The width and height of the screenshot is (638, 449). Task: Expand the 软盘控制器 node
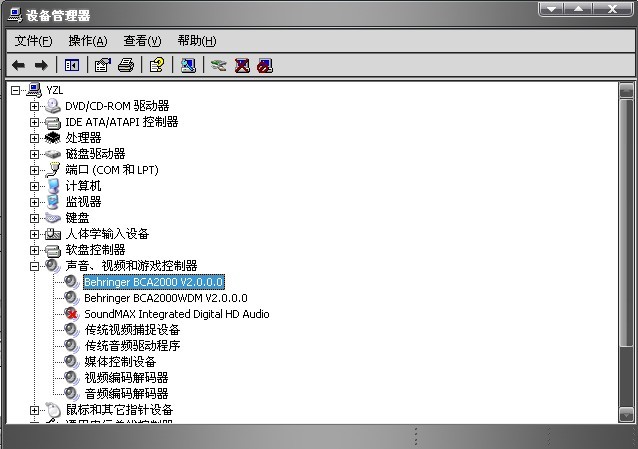[35, 250]
